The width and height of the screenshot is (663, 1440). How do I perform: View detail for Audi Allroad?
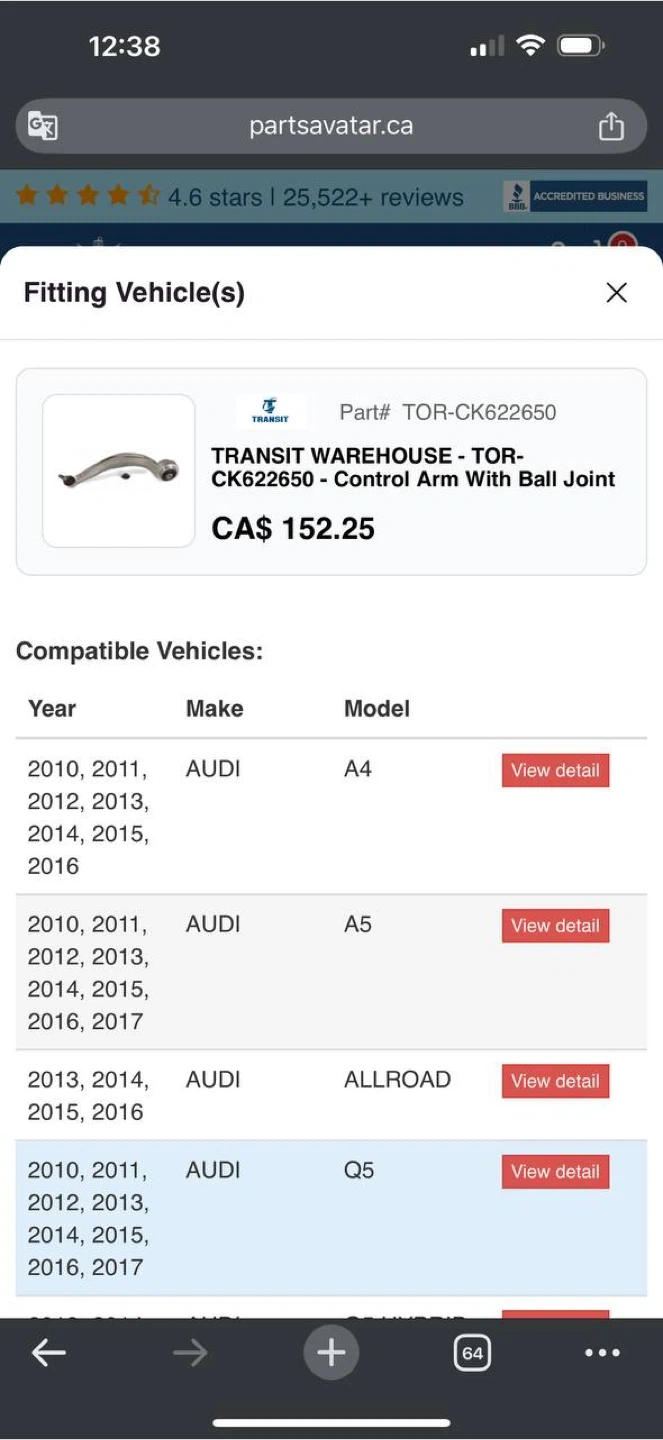coord(555,1081)
